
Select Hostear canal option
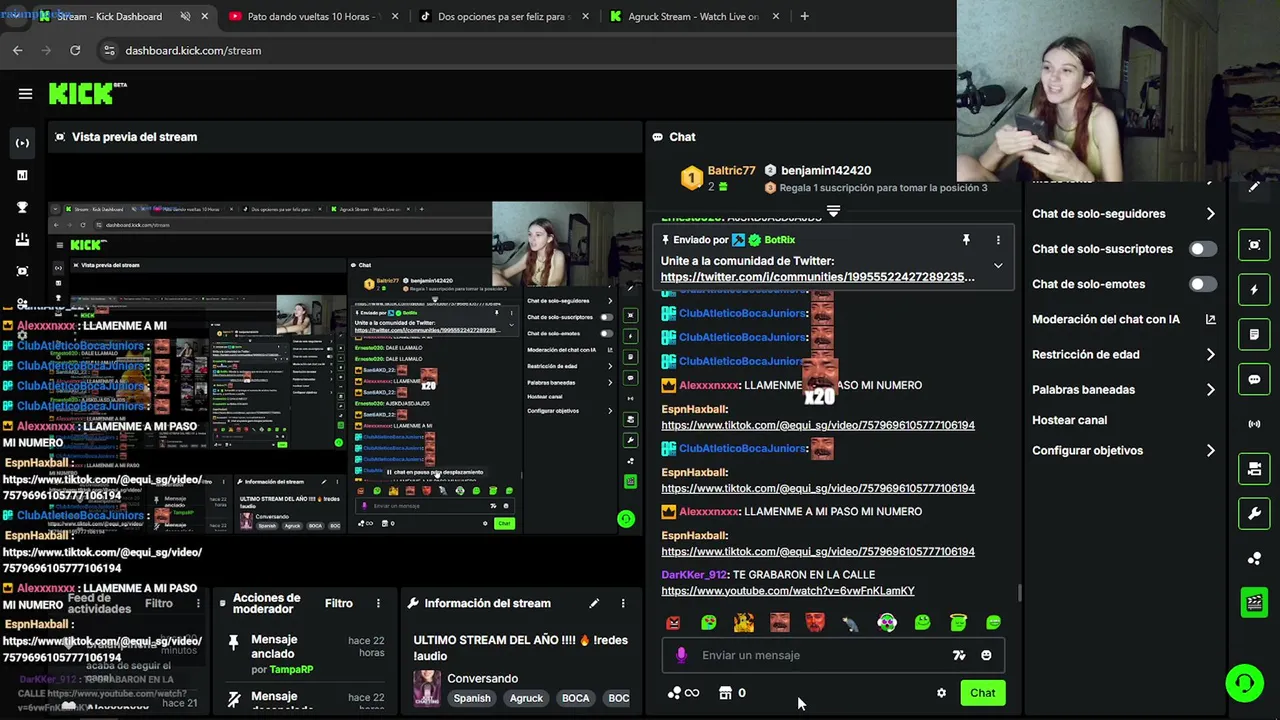click(x=1069, y=420)
